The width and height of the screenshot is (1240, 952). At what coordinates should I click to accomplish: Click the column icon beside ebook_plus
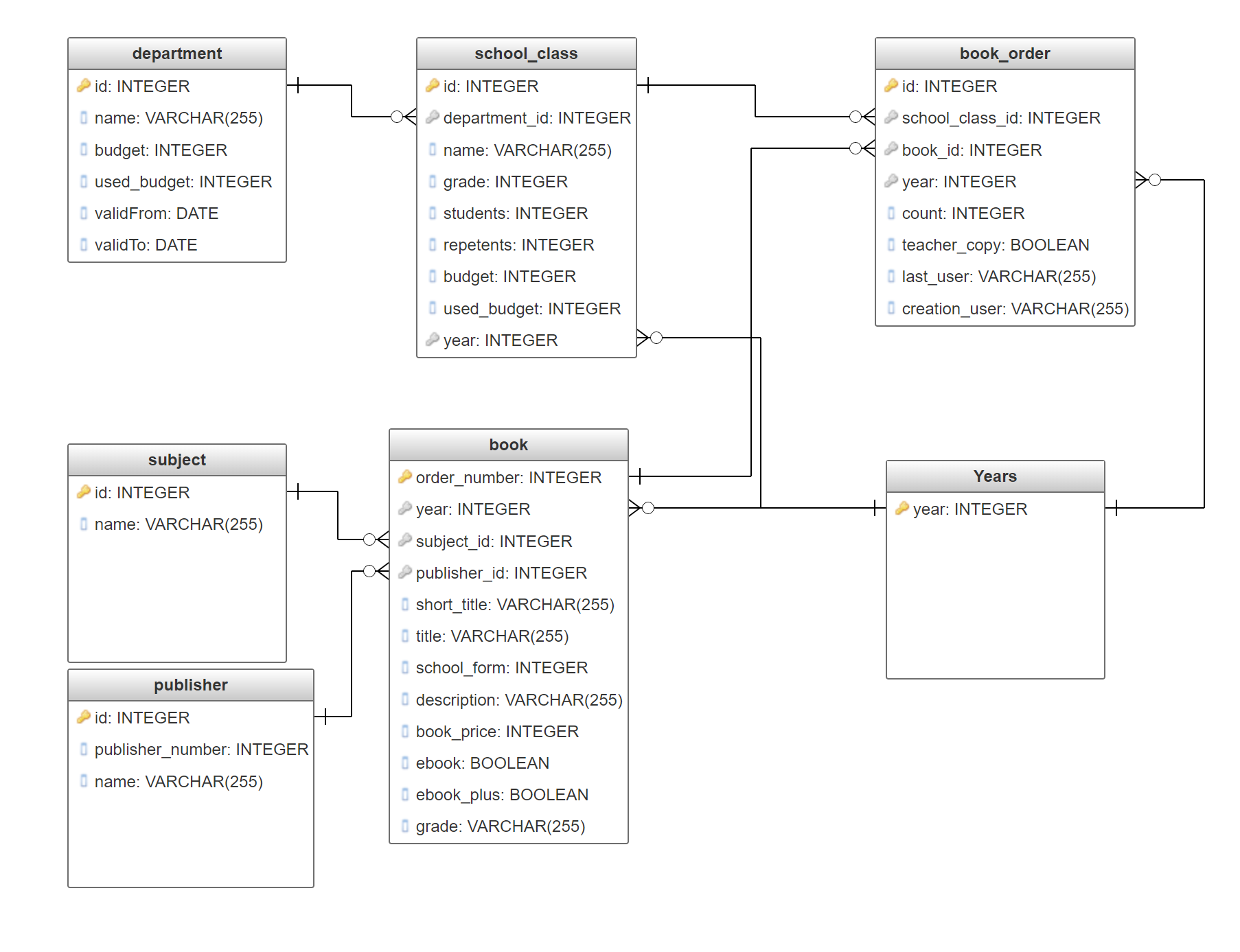(405, 795)
